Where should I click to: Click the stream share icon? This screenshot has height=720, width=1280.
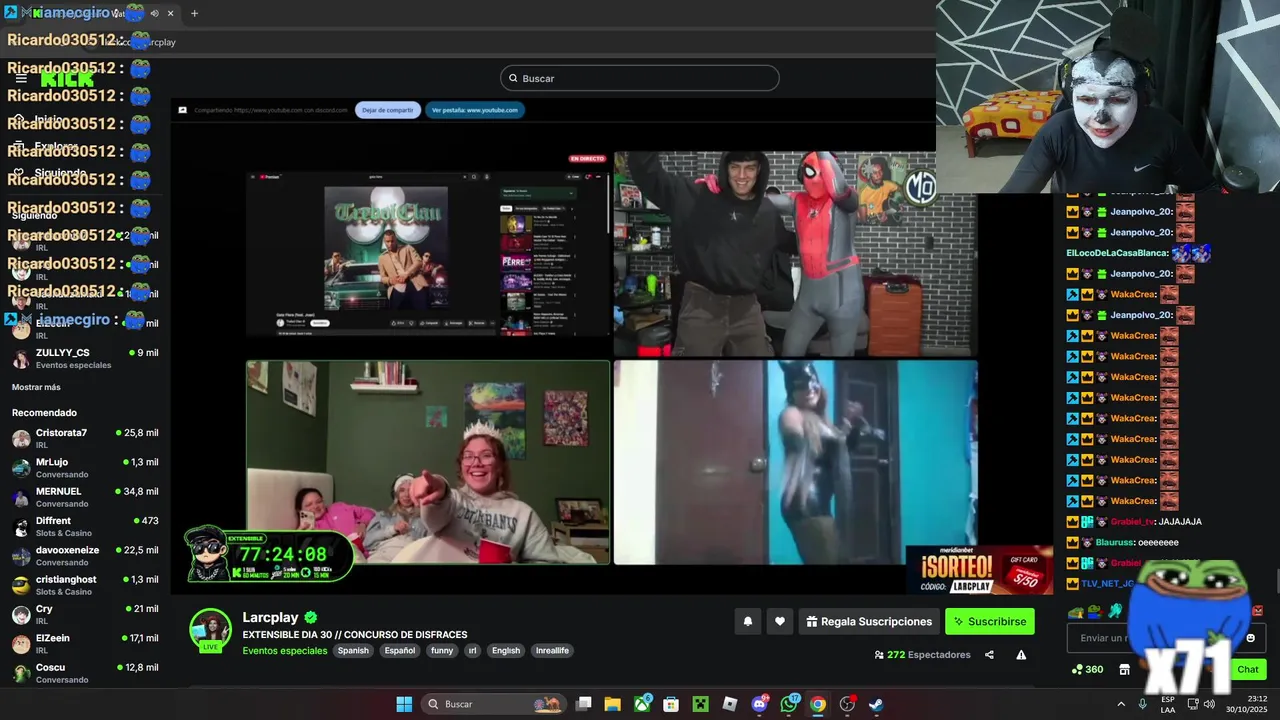pos(989,655)
